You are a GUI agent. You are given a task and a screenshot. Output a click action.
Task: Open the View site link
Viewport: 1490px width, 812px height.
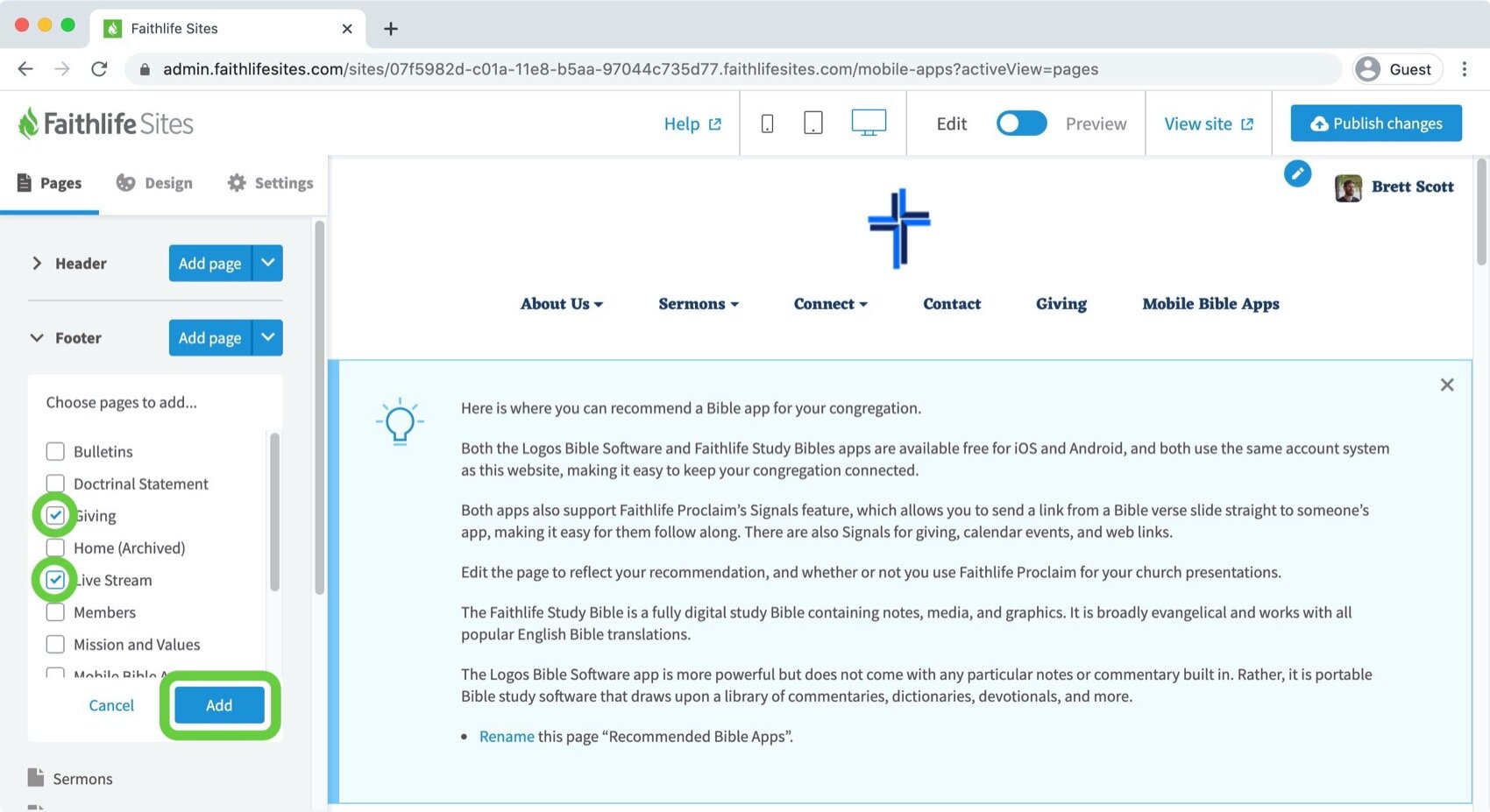point(1209,124)
